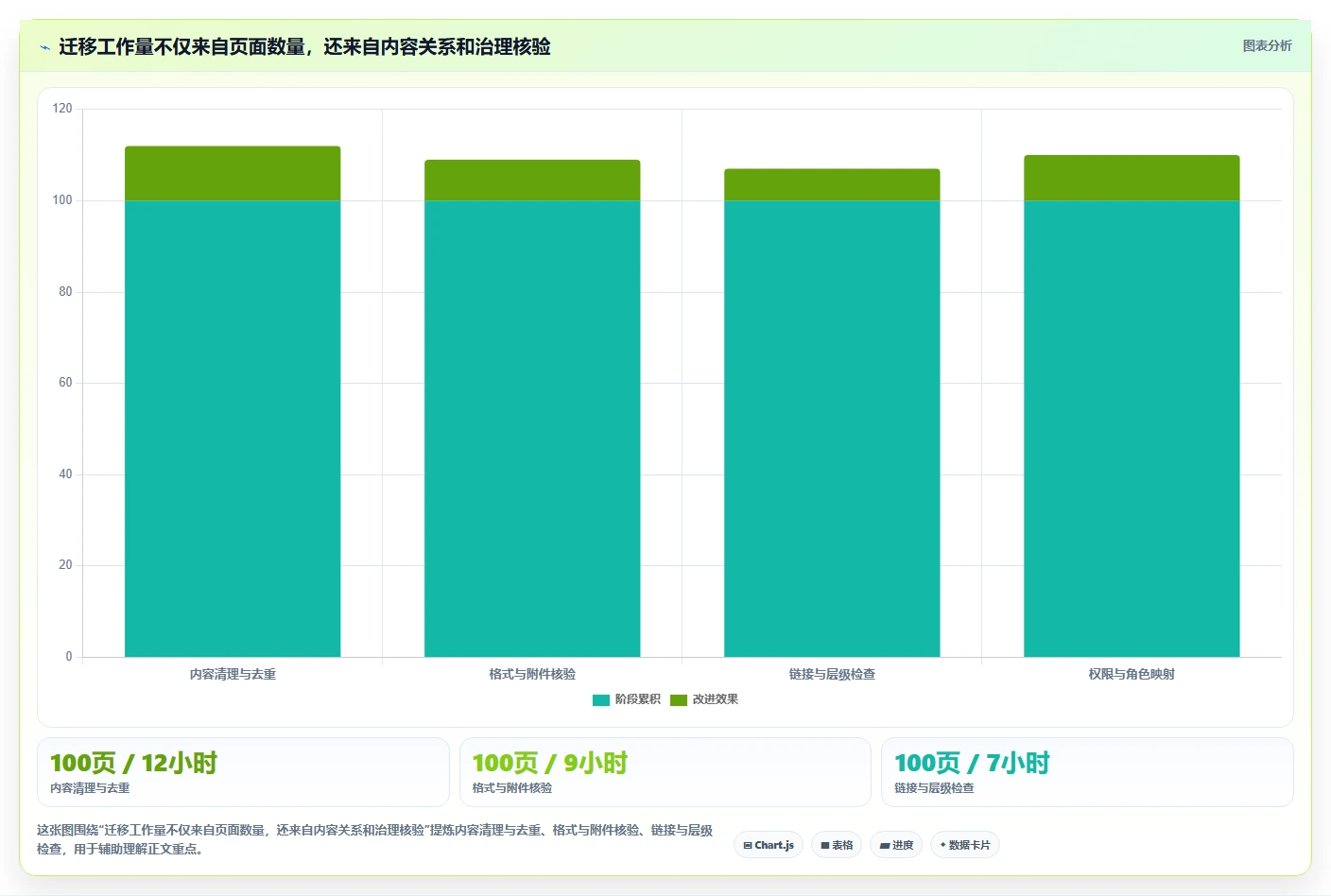Image resolution: width=1331 pixels, height=896 pixels.
Task: Select the Chart.js tag chip
Action: (x=769, y=845)
